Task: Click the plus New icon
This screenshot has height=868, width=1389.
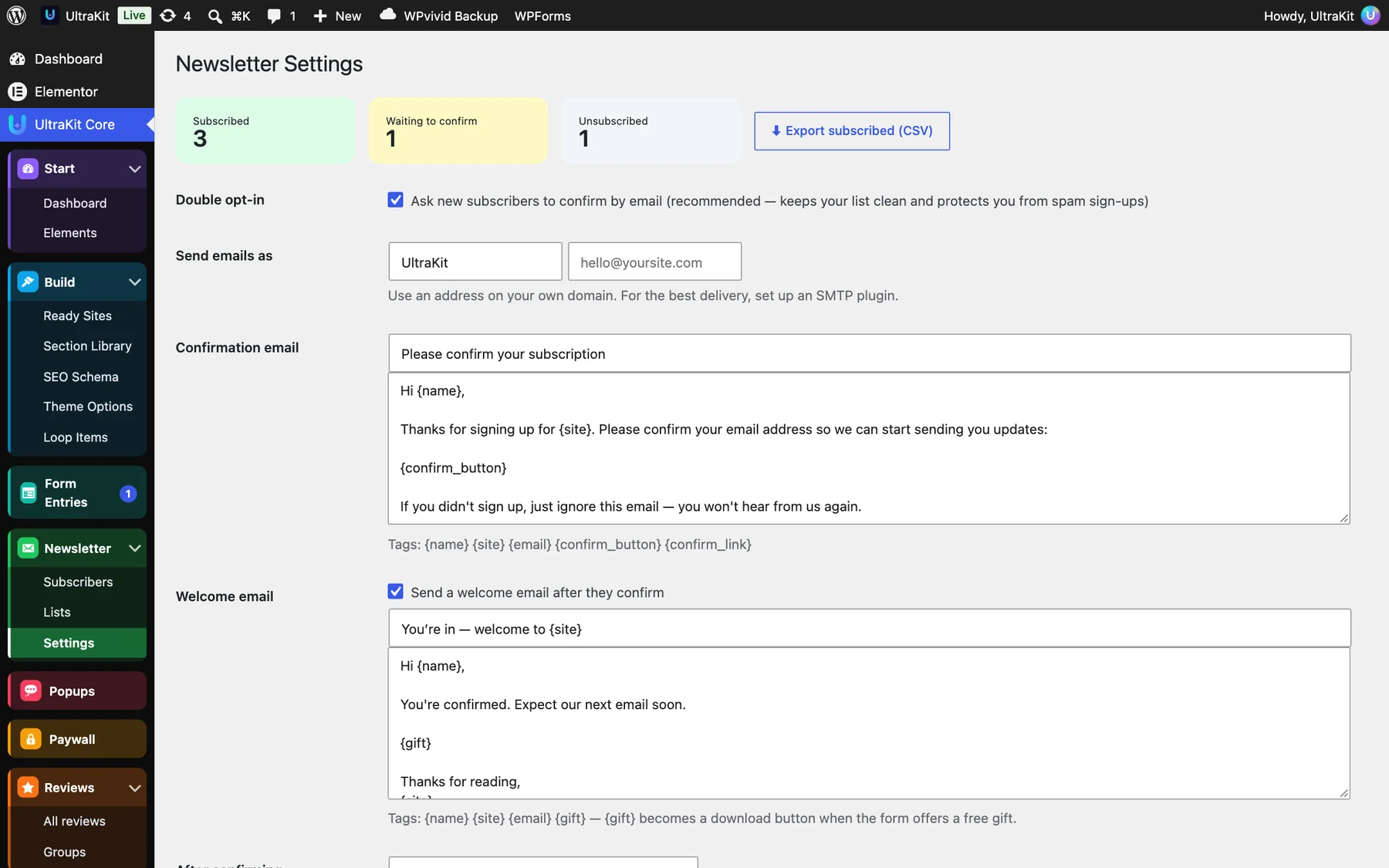Action: pos(320,16)
